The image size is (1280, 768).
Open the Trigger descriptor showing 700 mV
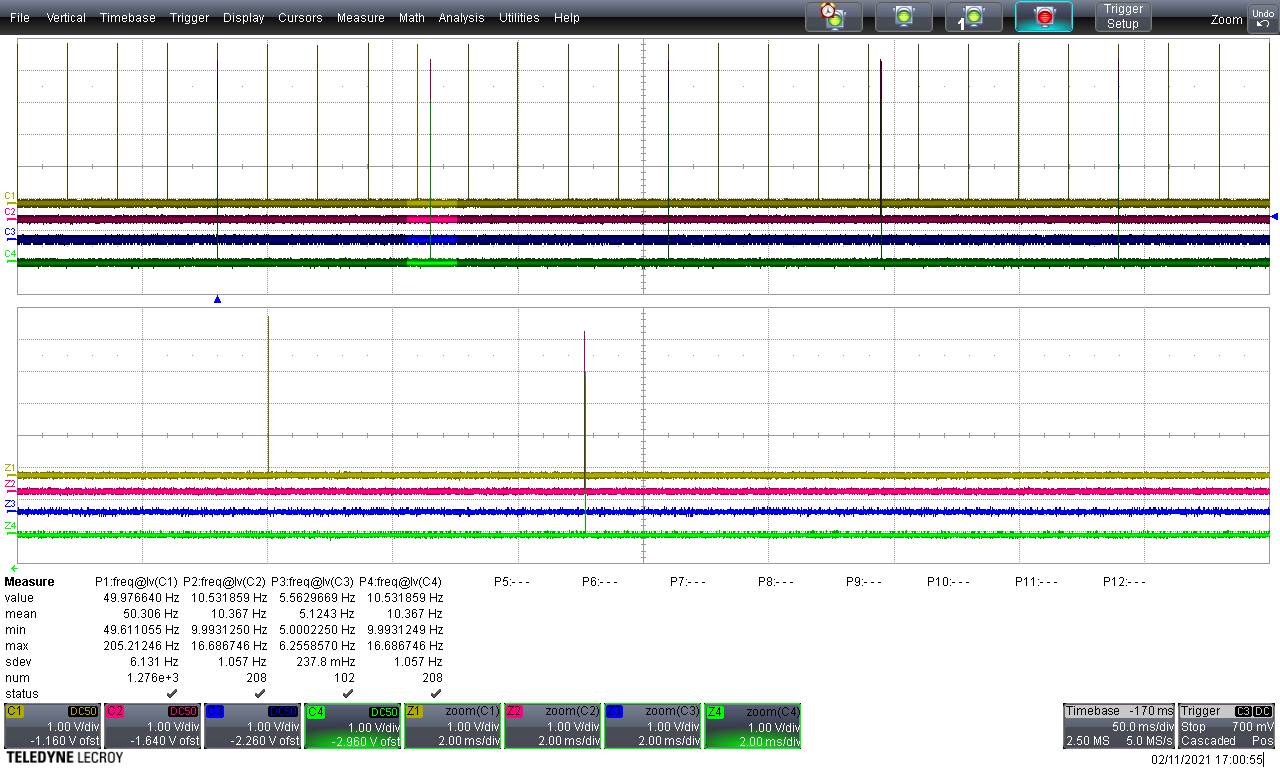point(1227,726)
